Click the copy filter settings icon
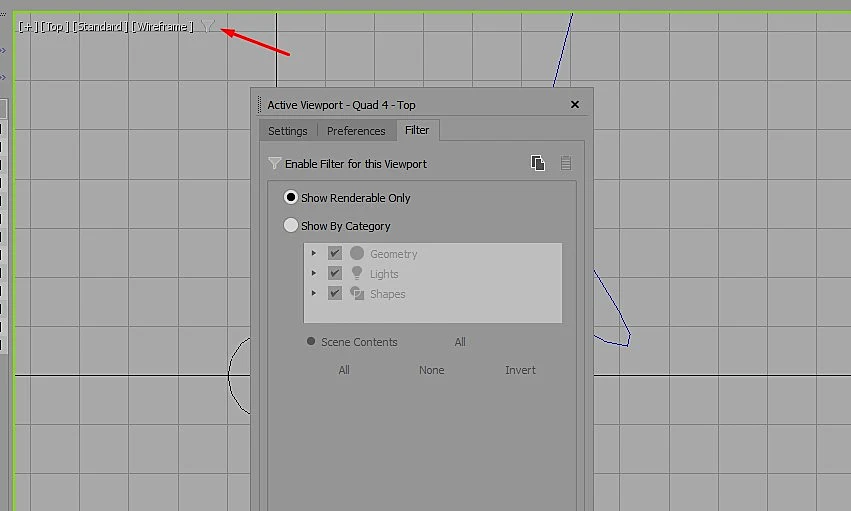Screen dimensions: 851x511 537,163
